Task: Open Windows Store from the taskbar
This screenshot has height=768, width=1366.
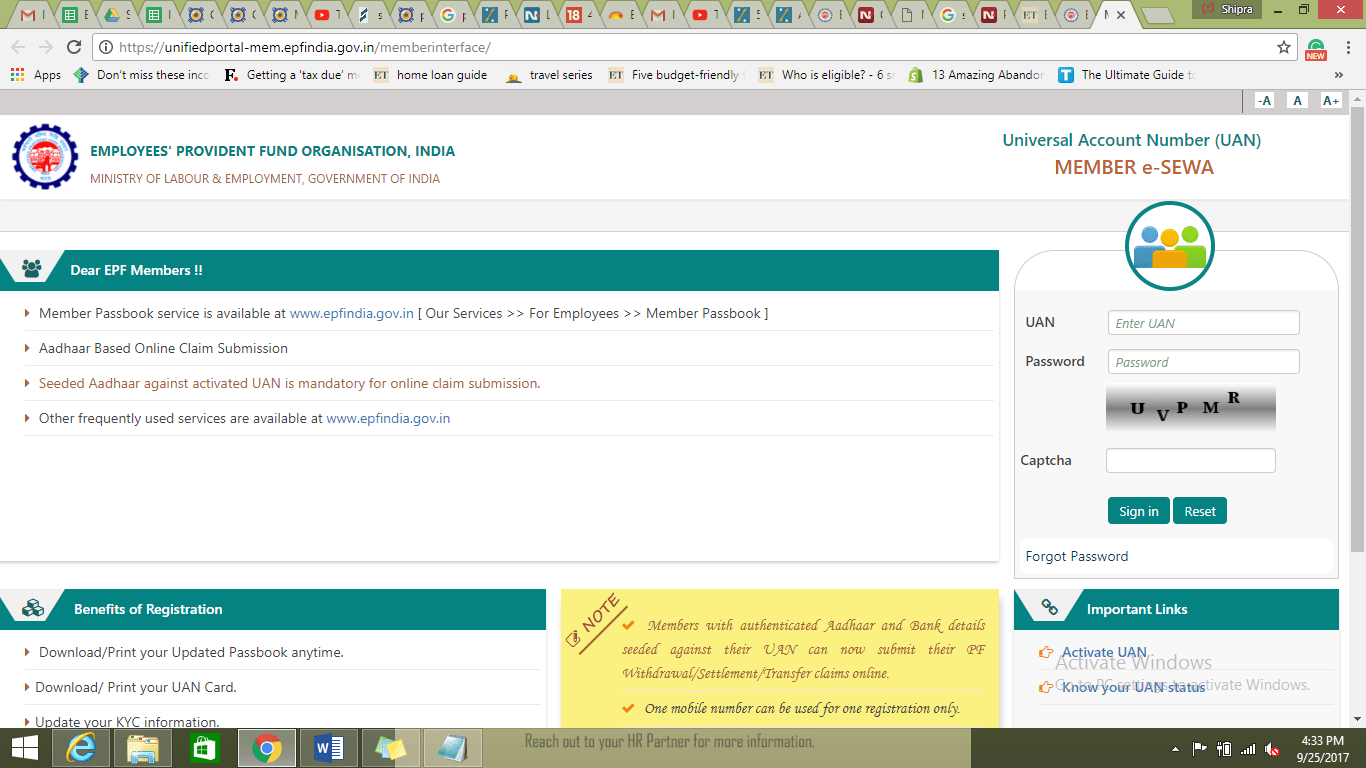Action: 205,748
